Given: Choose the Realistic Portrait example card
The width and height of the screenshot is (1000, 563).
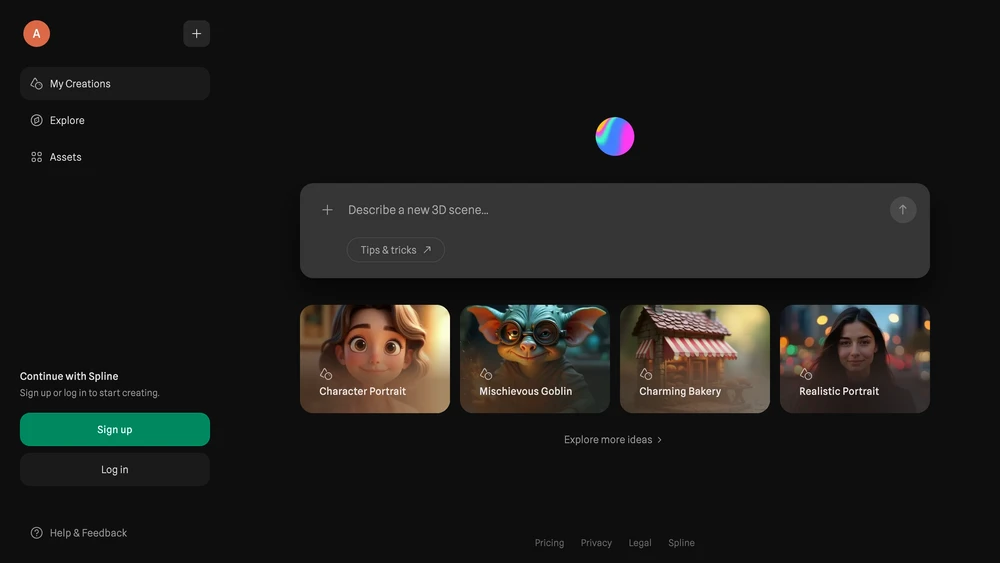Looking at the screenshot, I should (855, 359).
